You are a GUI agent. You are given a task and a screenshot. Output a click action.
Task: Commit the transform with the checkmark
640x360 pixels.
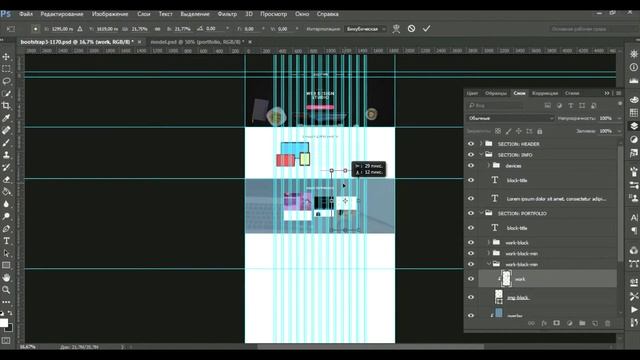tap(427, 29)
